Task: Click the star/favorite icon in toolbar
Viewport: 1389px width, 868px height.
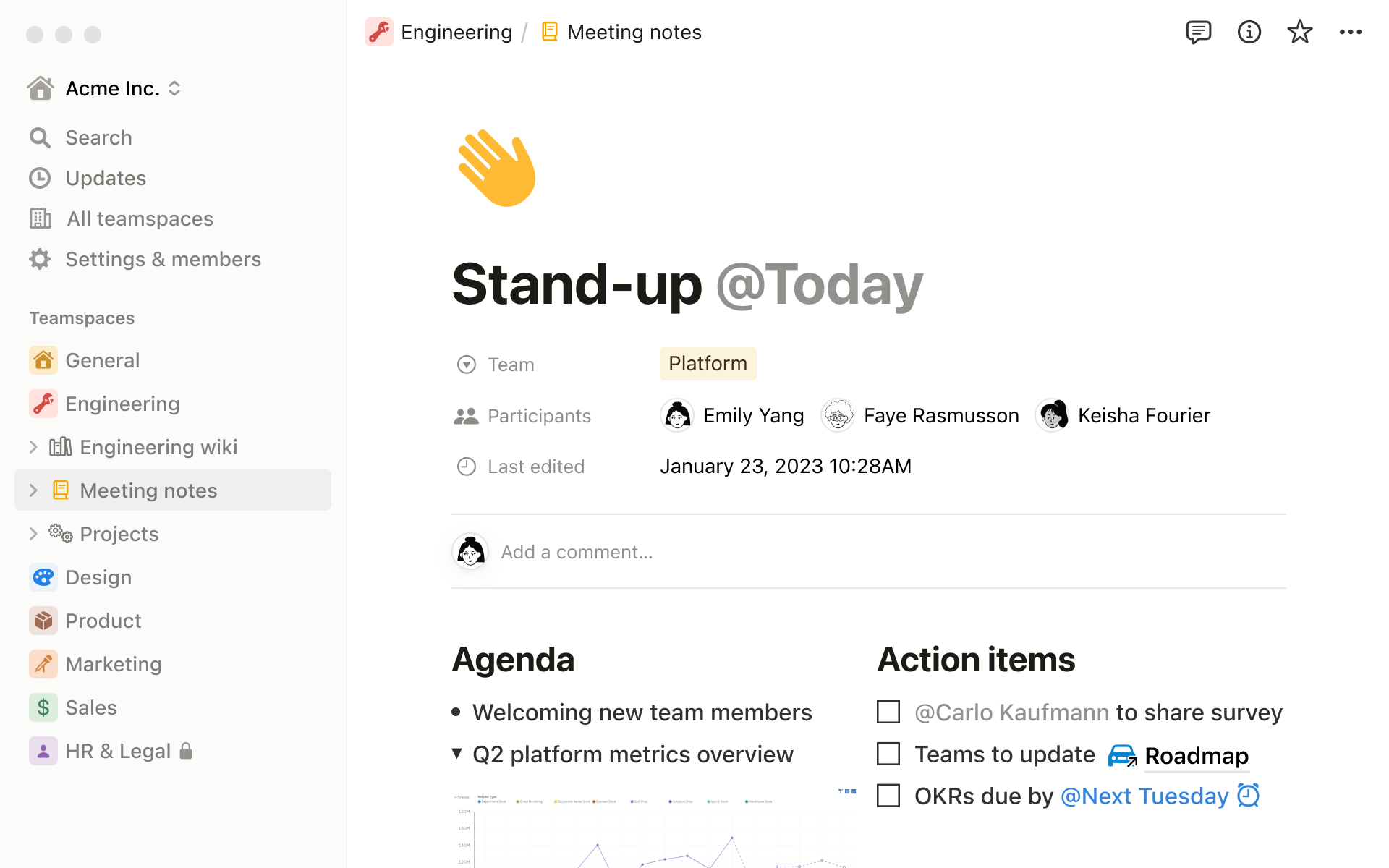Action: click(1300, 32)
